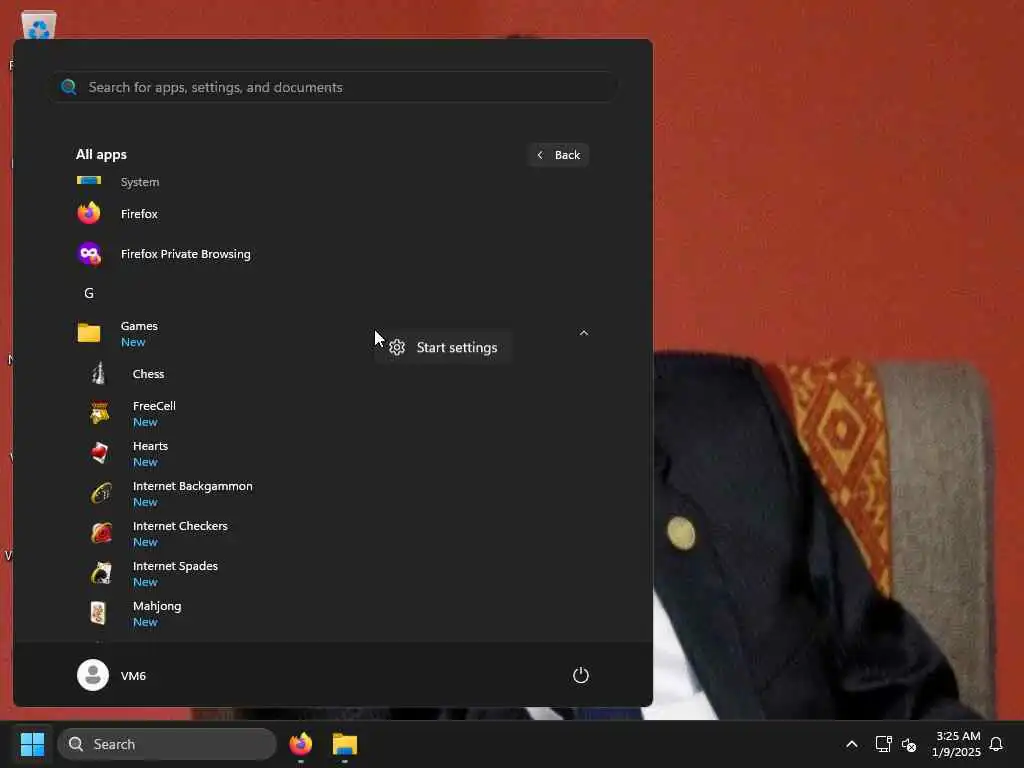Open File Explorer from the taskbar
Screen dimensions: 1024x768
point(345,744)
